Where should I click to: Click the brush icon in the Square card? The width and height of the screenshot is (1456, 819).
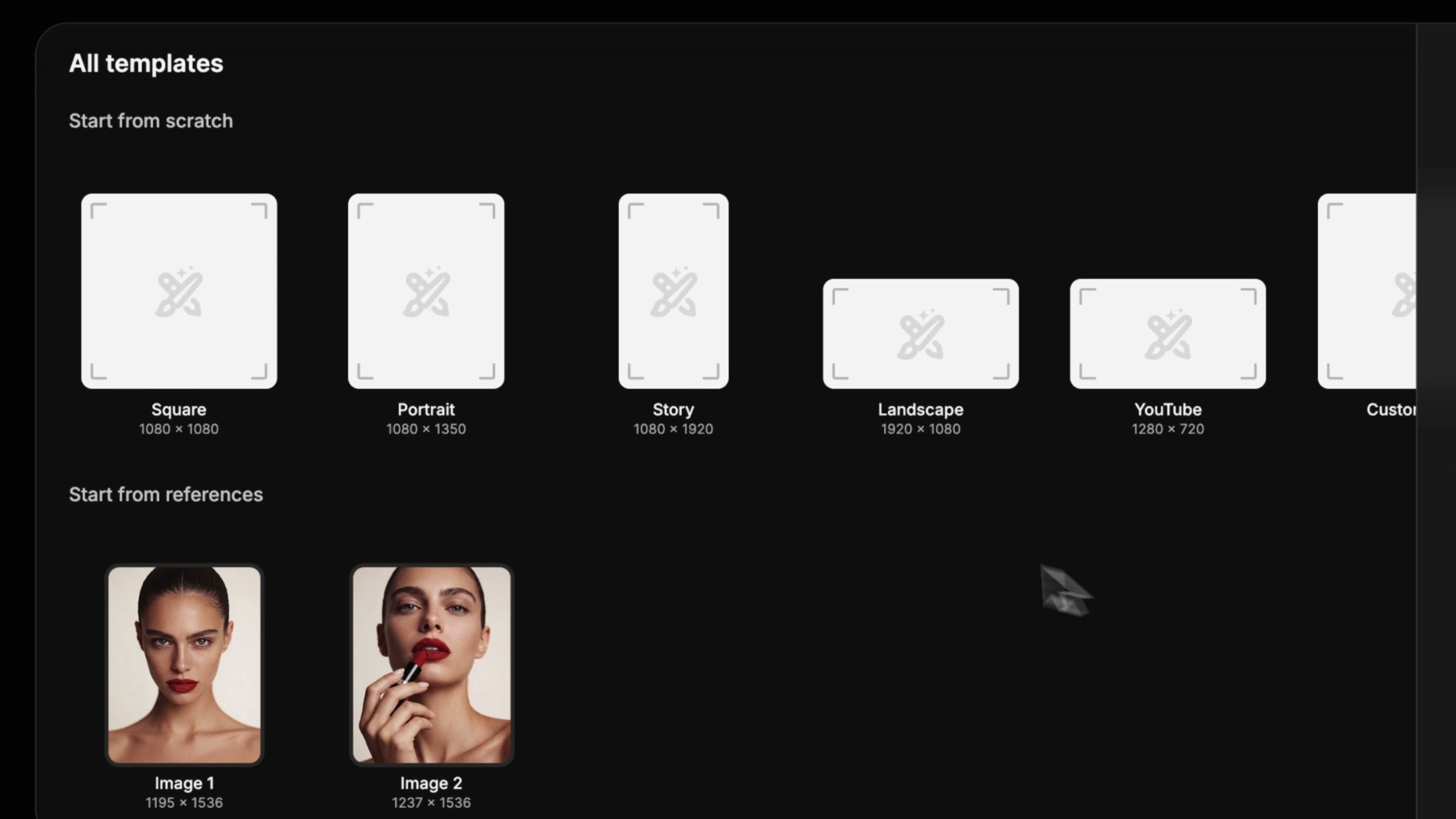pos(179,292)
